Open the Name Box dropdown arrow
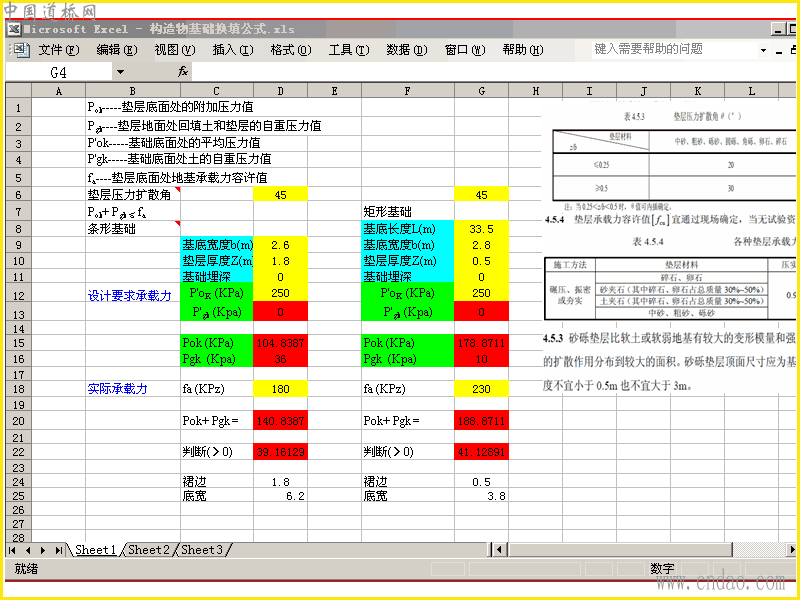800x600 pixels. (x=120, y=72)
